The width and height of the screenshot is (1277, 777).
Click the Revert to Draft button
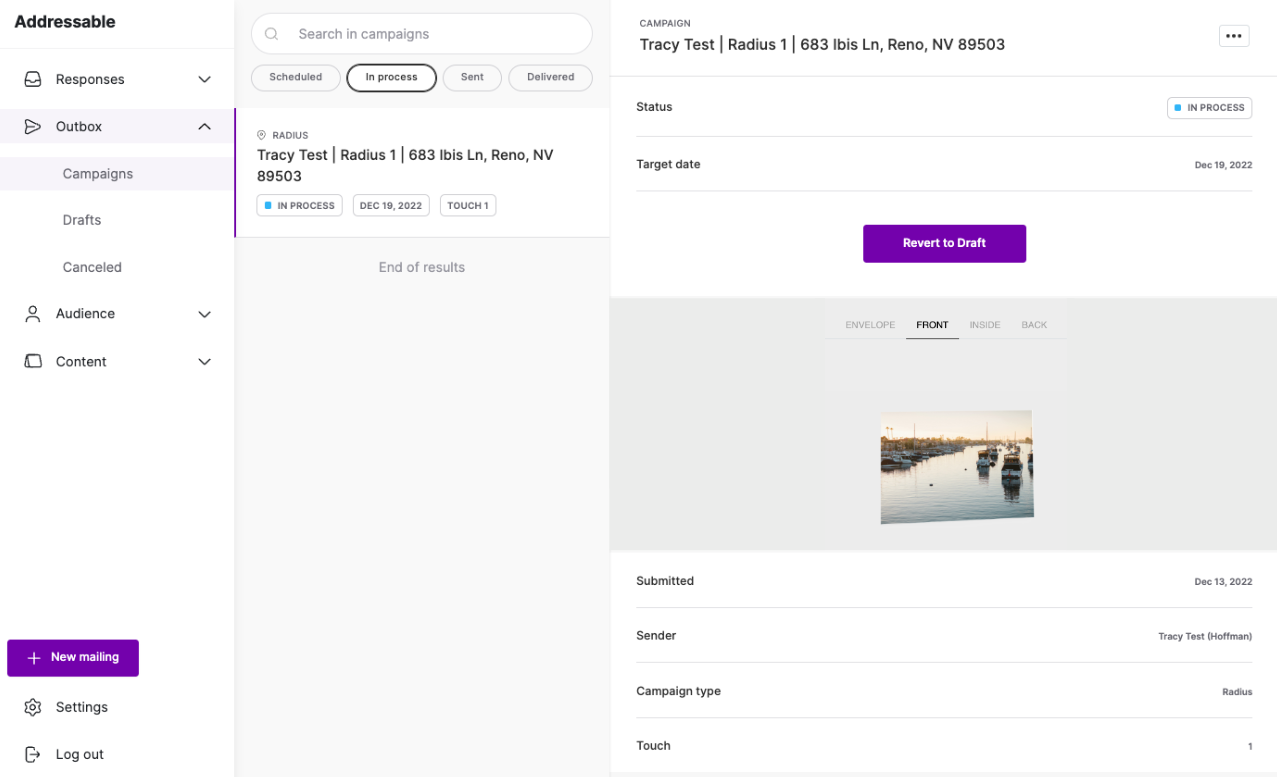944,243
